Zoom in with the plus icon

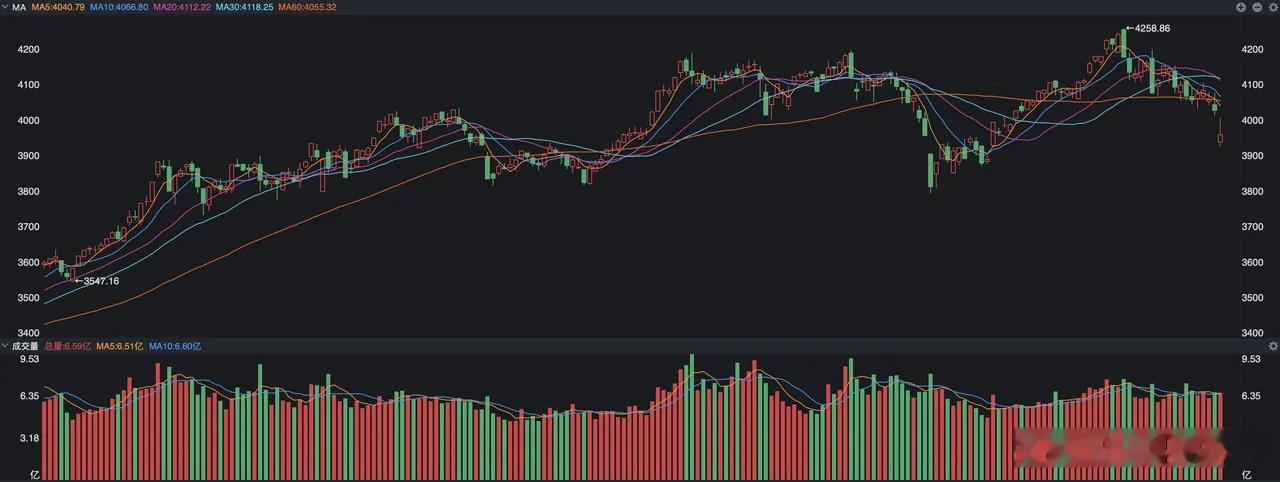point(1241,7)
